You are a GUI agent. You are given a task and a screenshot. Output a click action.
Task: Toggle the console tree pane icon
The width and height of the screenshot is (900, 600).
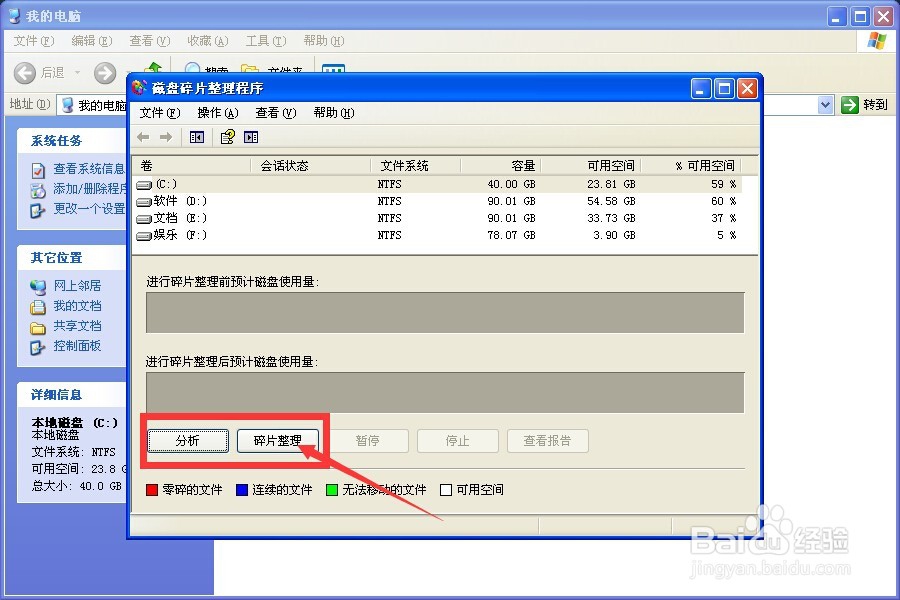(196, 137)
